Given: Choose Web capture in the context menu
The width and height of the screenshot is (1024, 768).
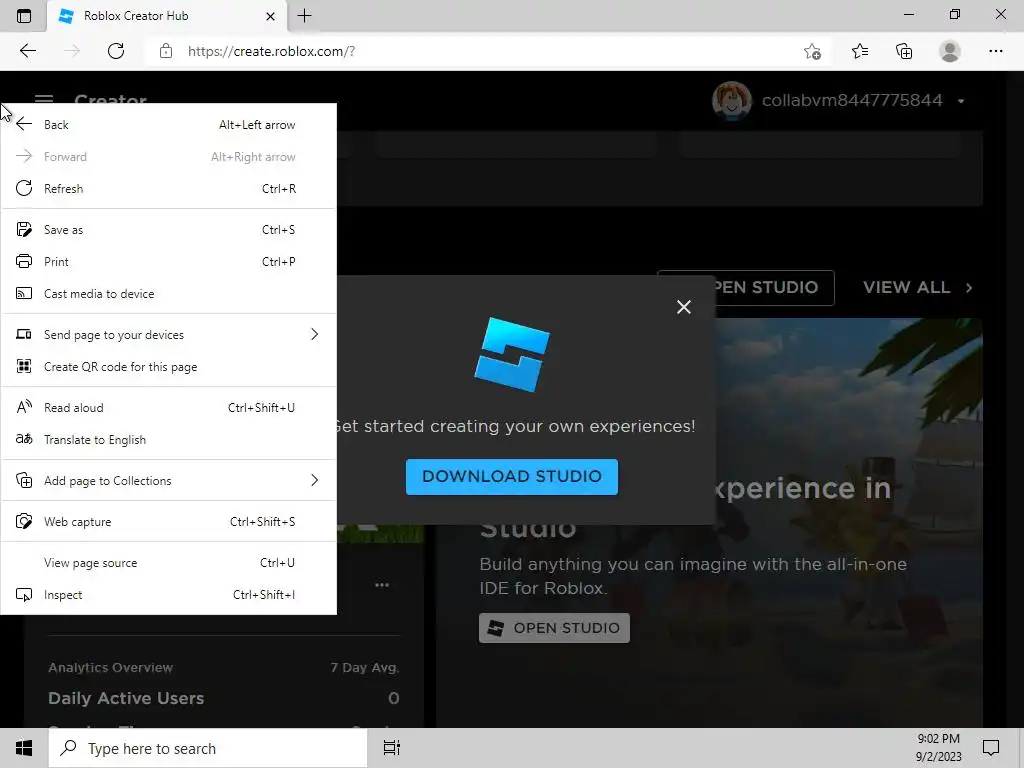Looking at the screenshot, I should click(x=168, y=522).
